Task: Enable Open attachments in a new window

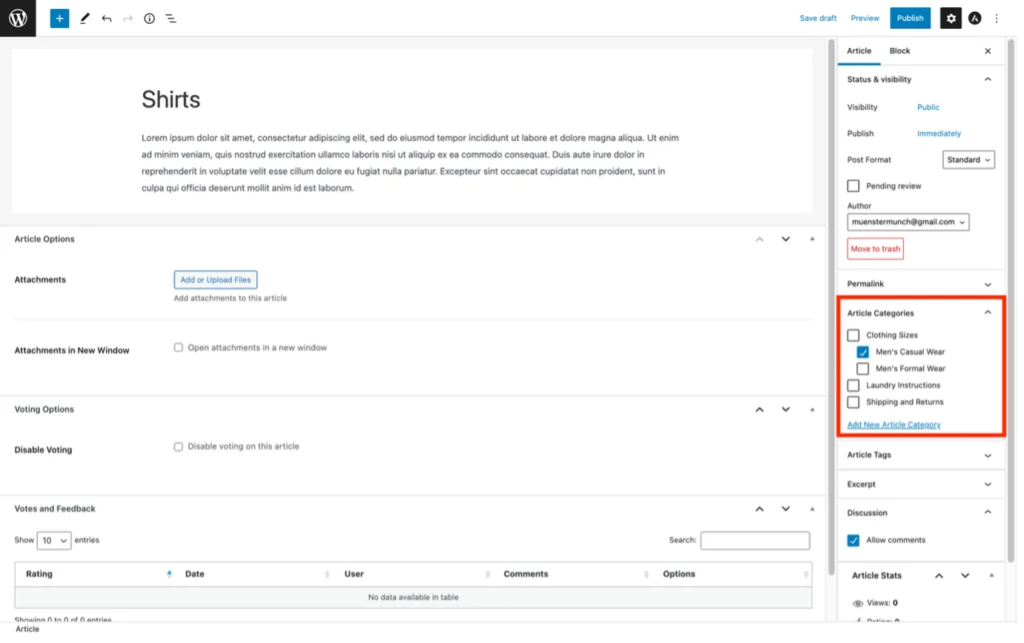Action: (x=178, y=348)
